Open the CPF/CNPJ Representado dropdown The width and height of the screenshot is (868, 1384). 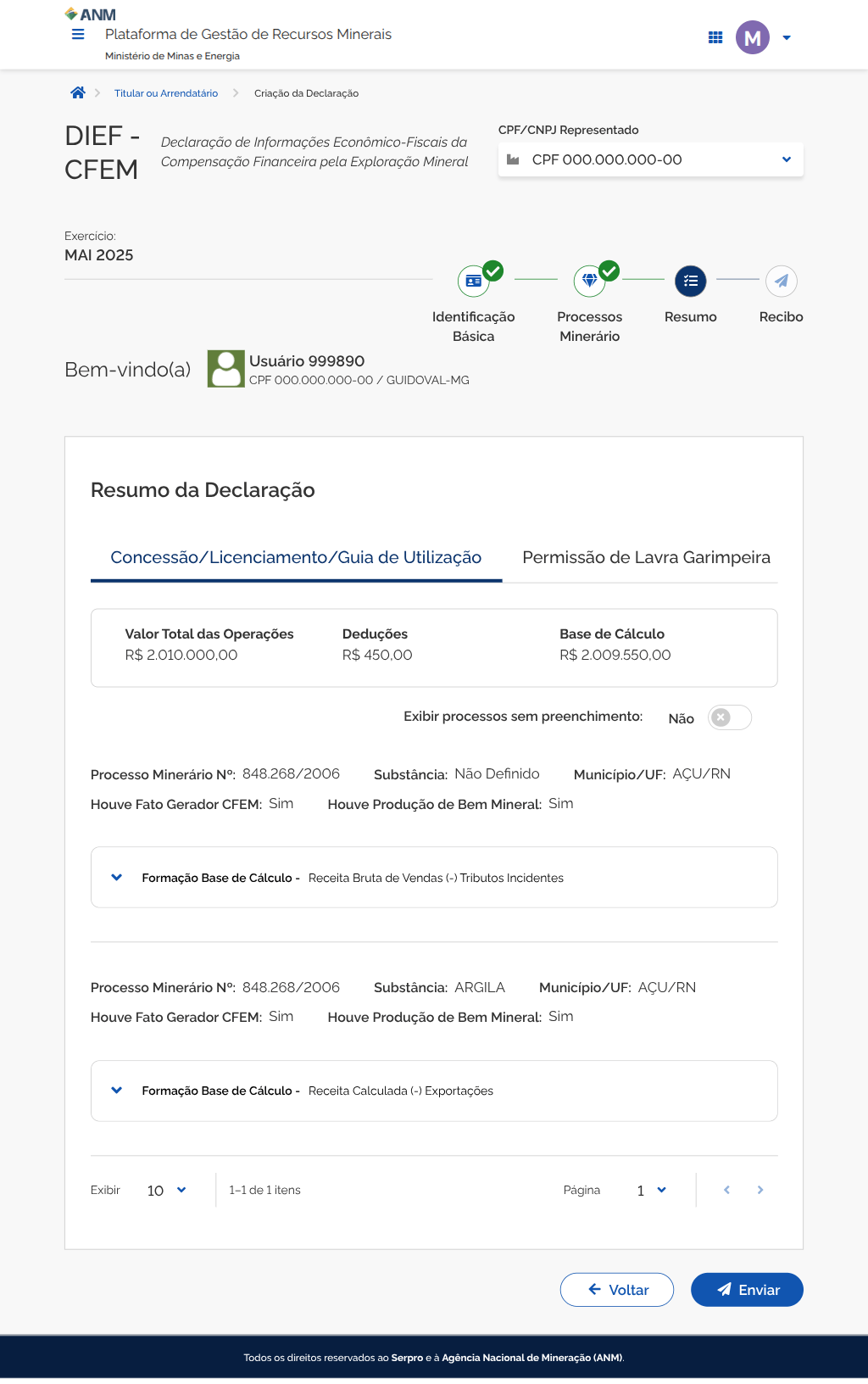(650, 159)
